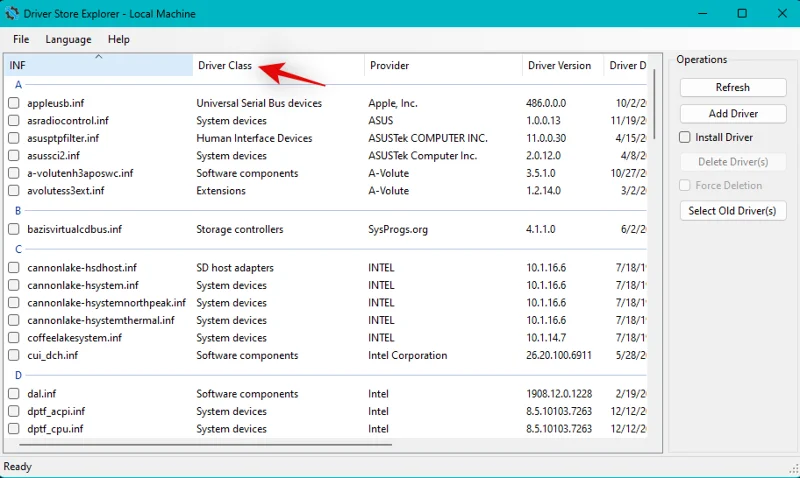Image resolution: width=800 pixels, height=478 pixels.
Task: Click the horizontal scrollbar of driver list
Action: [x=206, y=445]
